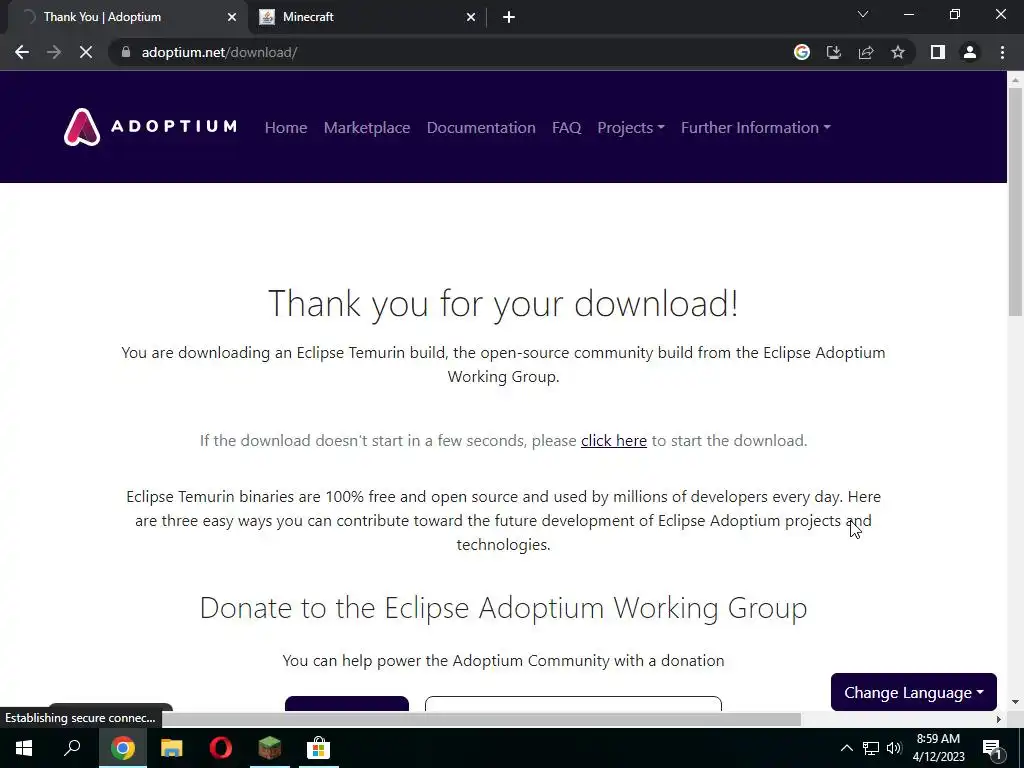Show hidden system tray icons

(846, 748)
